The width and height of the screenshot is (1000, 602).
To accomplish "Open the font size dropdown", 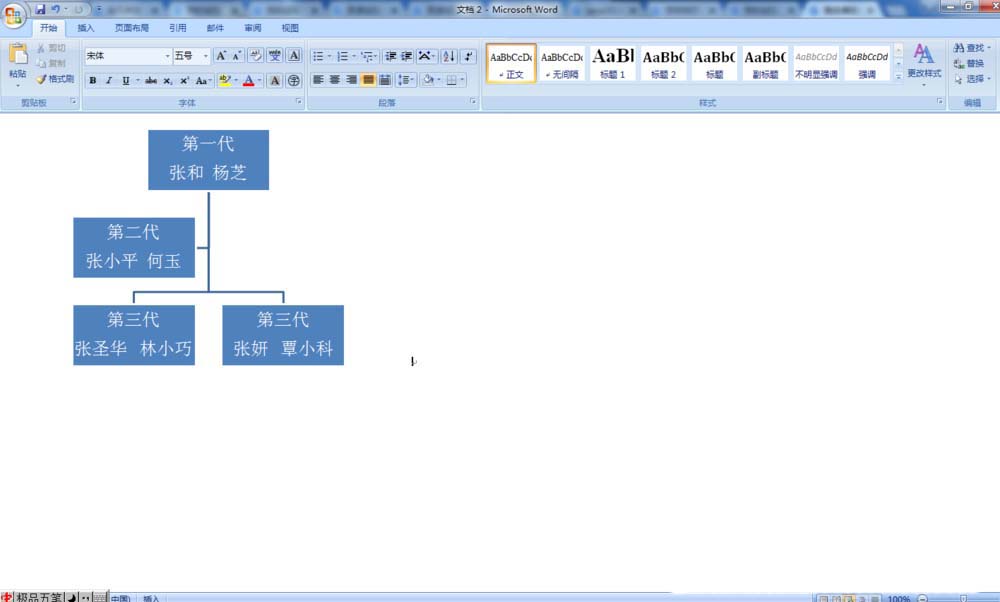I will click(x=205, y=56).
